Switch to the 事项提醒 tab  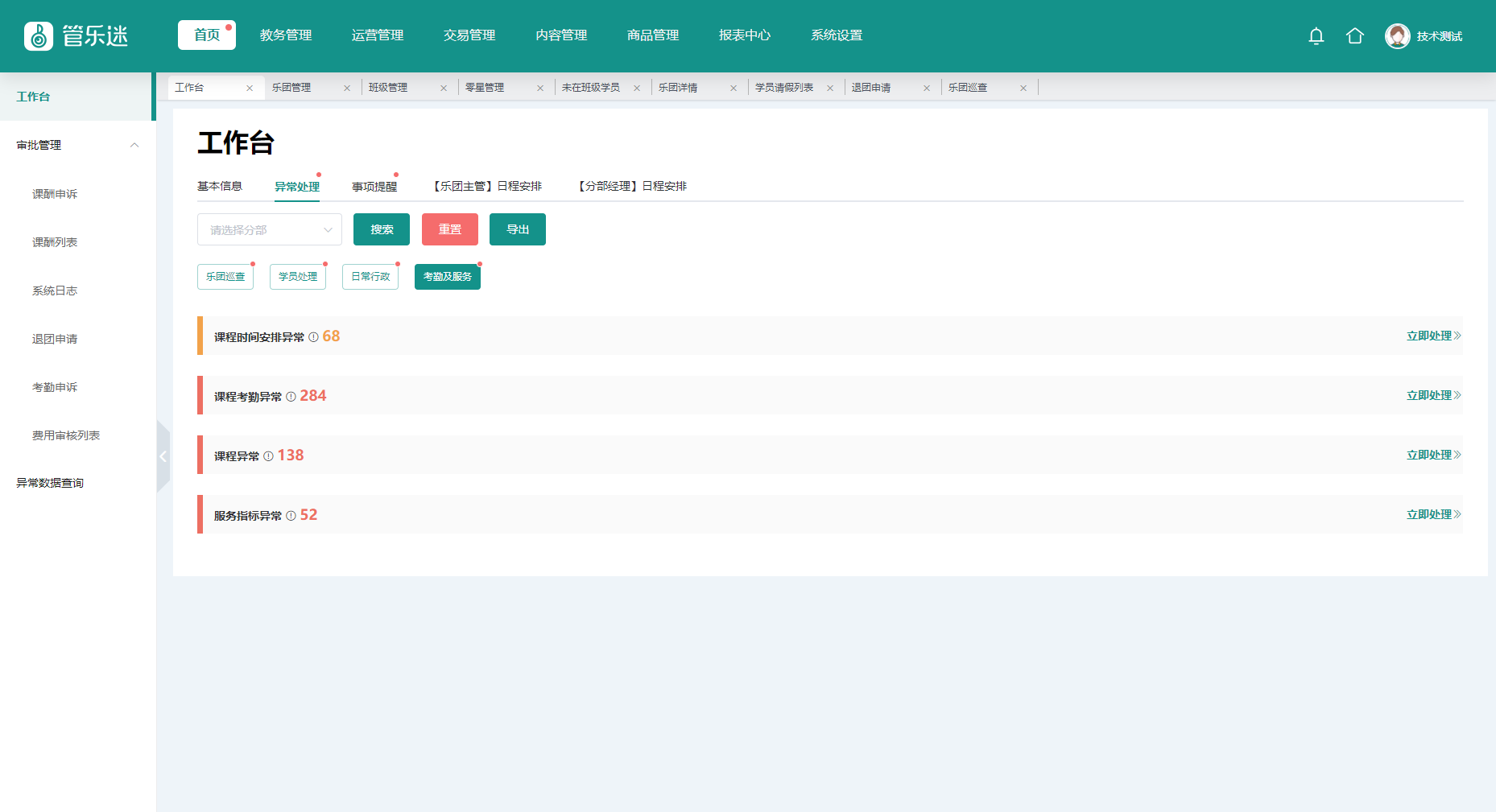click(374, 187)
